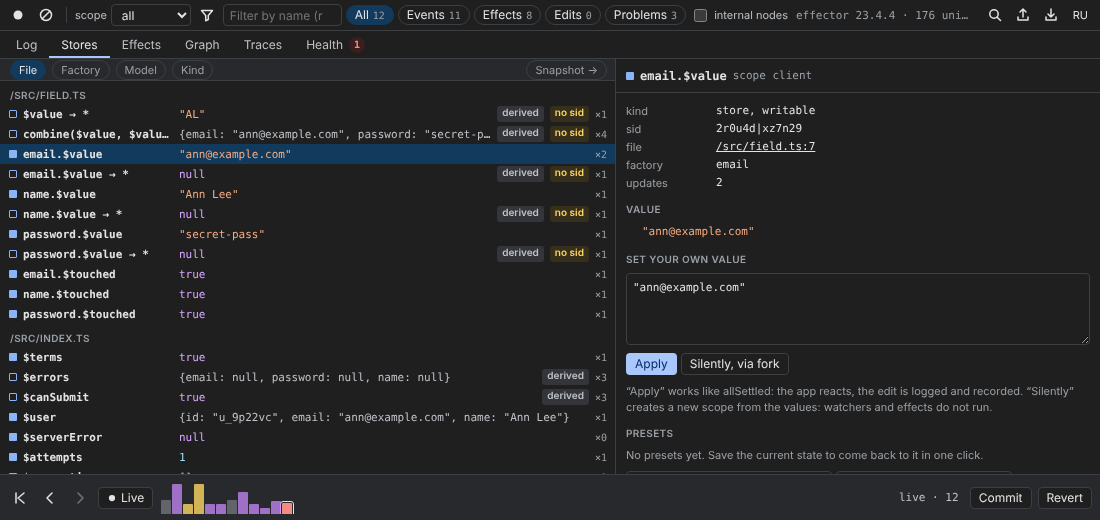Open the Effects tab
This screenshot has width=1100, height=520.
click(141, 45)
